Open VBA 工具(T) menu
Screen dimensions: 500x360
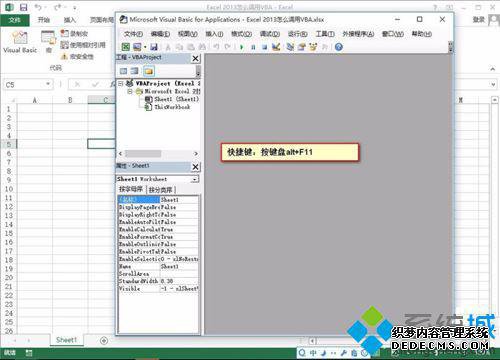(325, 34)
